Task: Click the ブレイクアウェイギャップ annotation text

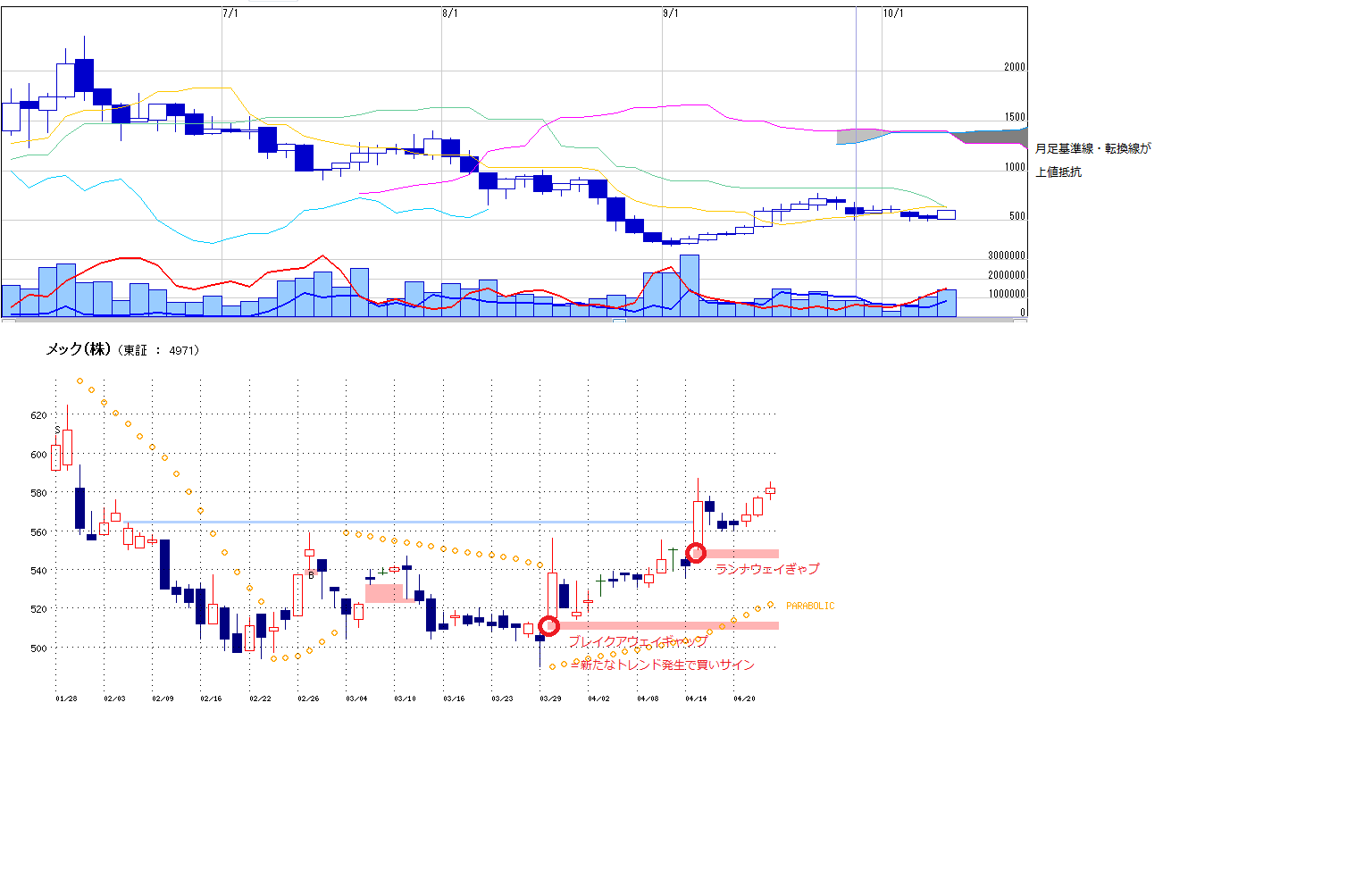Action: 638,641
